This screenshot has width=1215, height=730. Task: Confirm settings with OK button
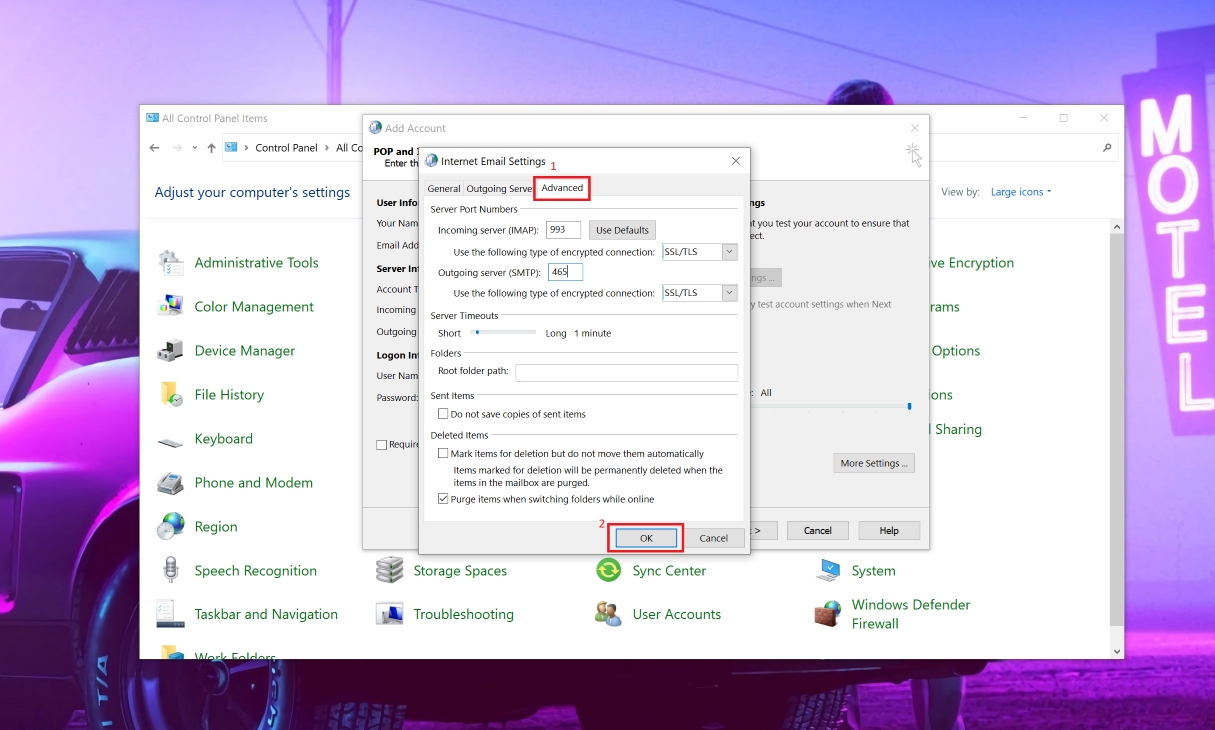tap(646, 538)
